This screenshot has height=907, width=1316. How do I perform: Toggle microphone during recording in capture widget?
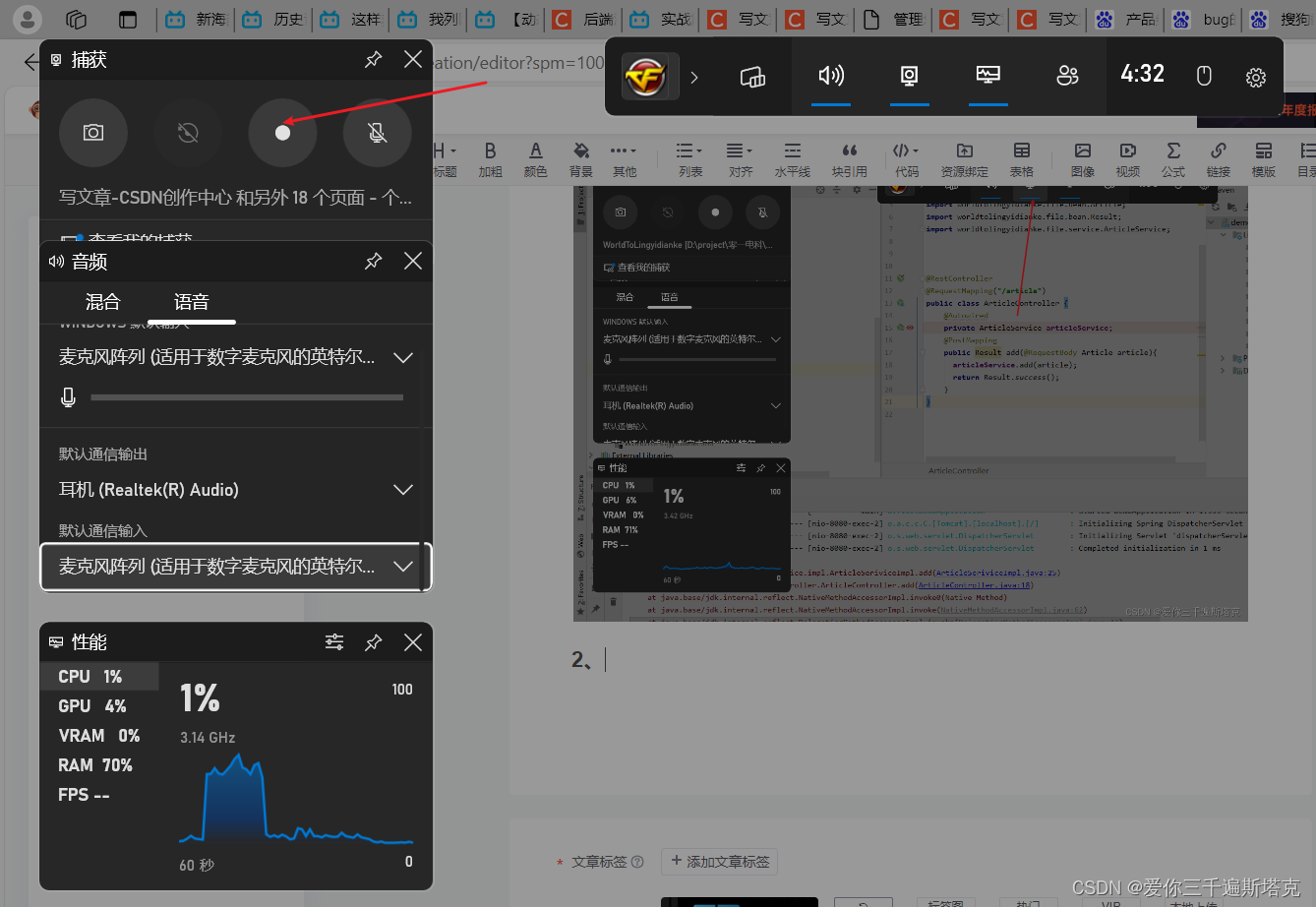377,132
